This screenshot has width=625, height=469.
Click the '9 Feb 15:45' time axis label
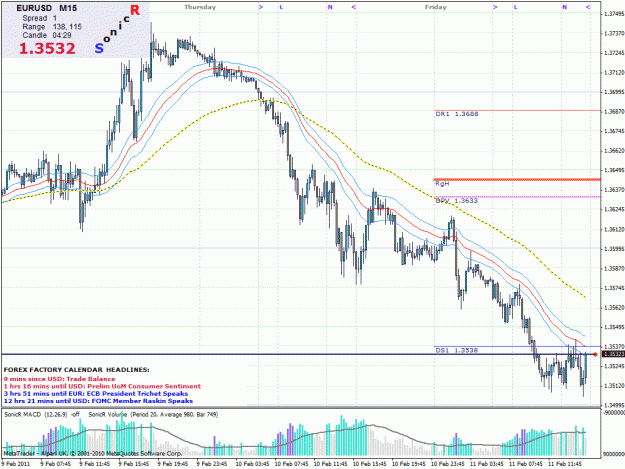134,464
